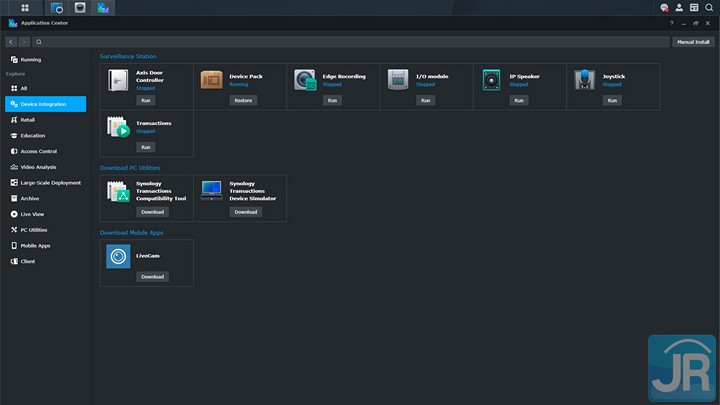Open the user account options icon
Image resolution: width=720 pixels, height=405 pixels.
coord(679,7)
